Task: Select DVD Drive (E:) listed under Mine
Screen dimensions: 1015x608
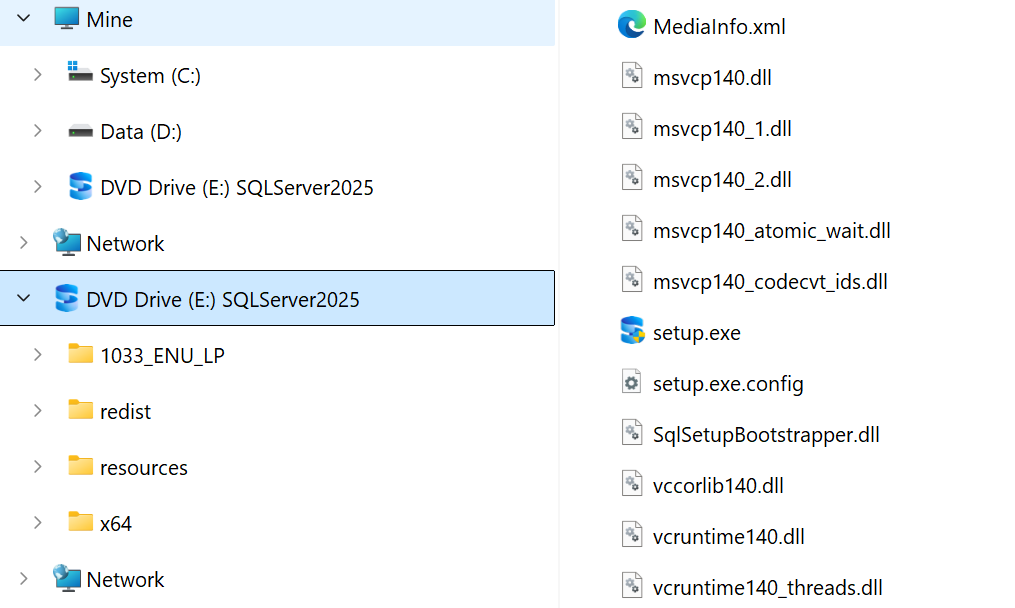Action: pyautogui.click(x=236, y=187)
